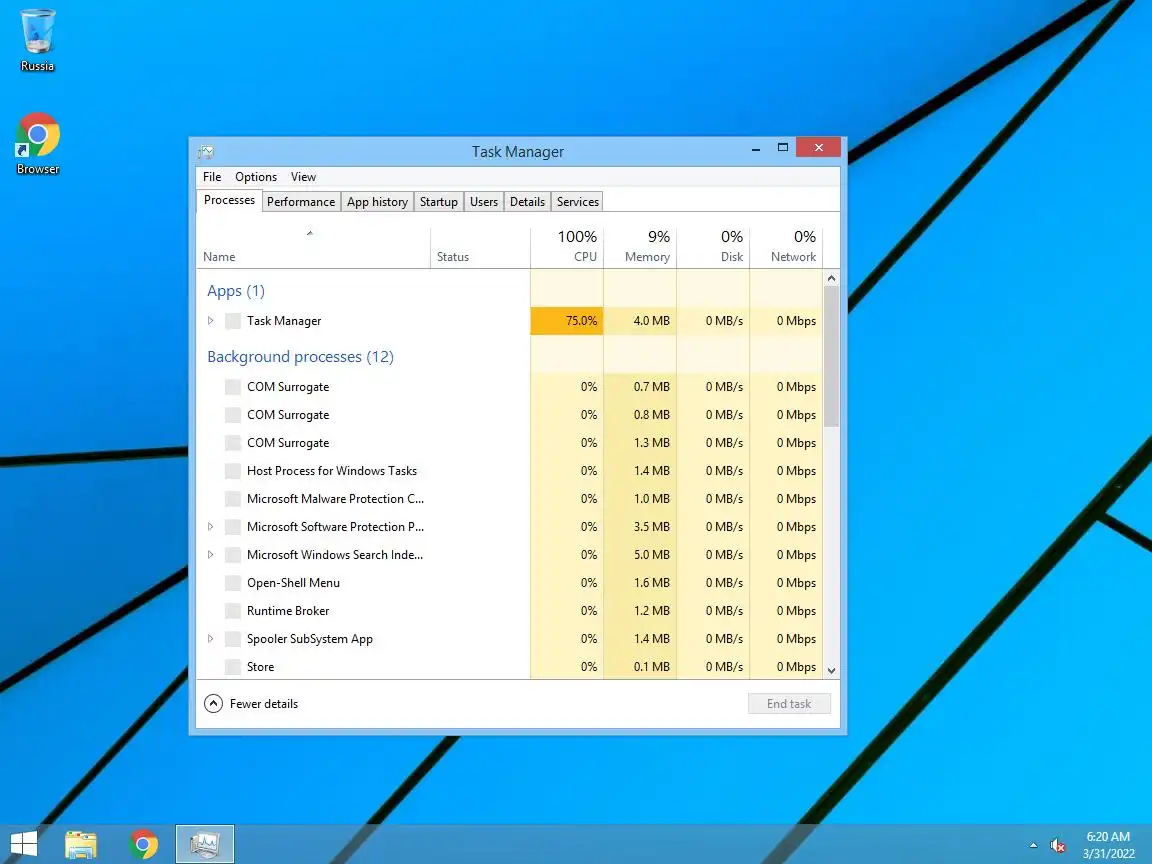Sort by the Disk column header
The width and height of the screenshot is (1152, 864).
[x=713, y=248]
